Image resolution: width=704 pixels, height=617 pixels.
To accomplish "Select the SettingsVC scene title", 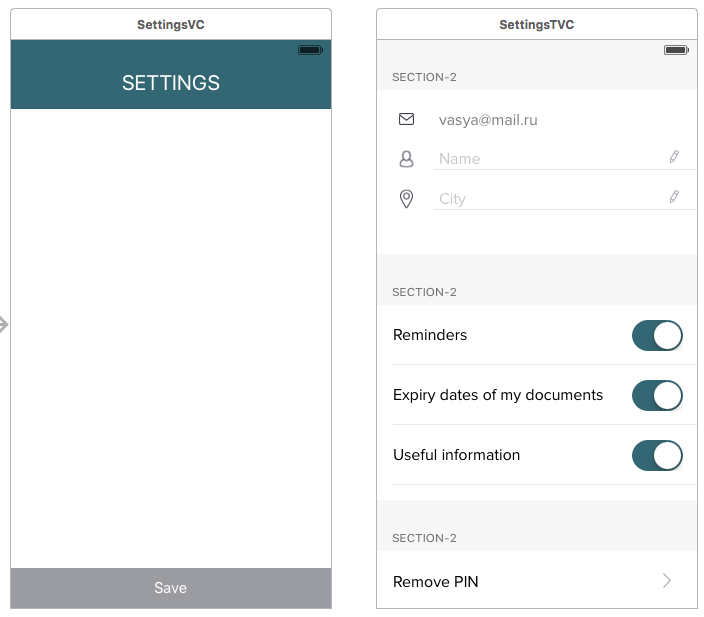I will point(171,25).
